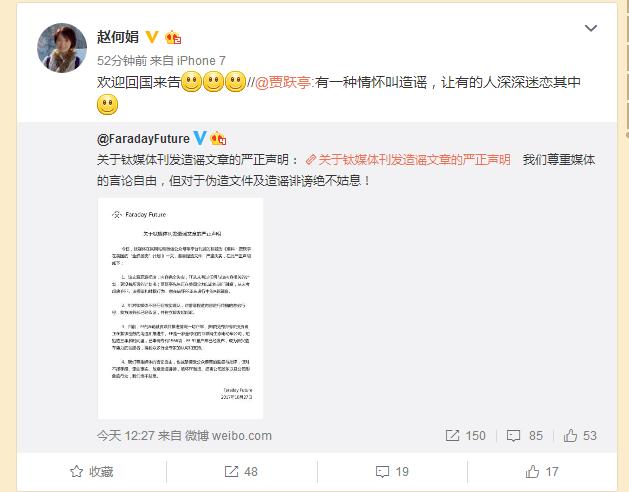The image size is (629, 492).
Task: Enlarge the Faraday Future statement image
Action: [181, 308]
